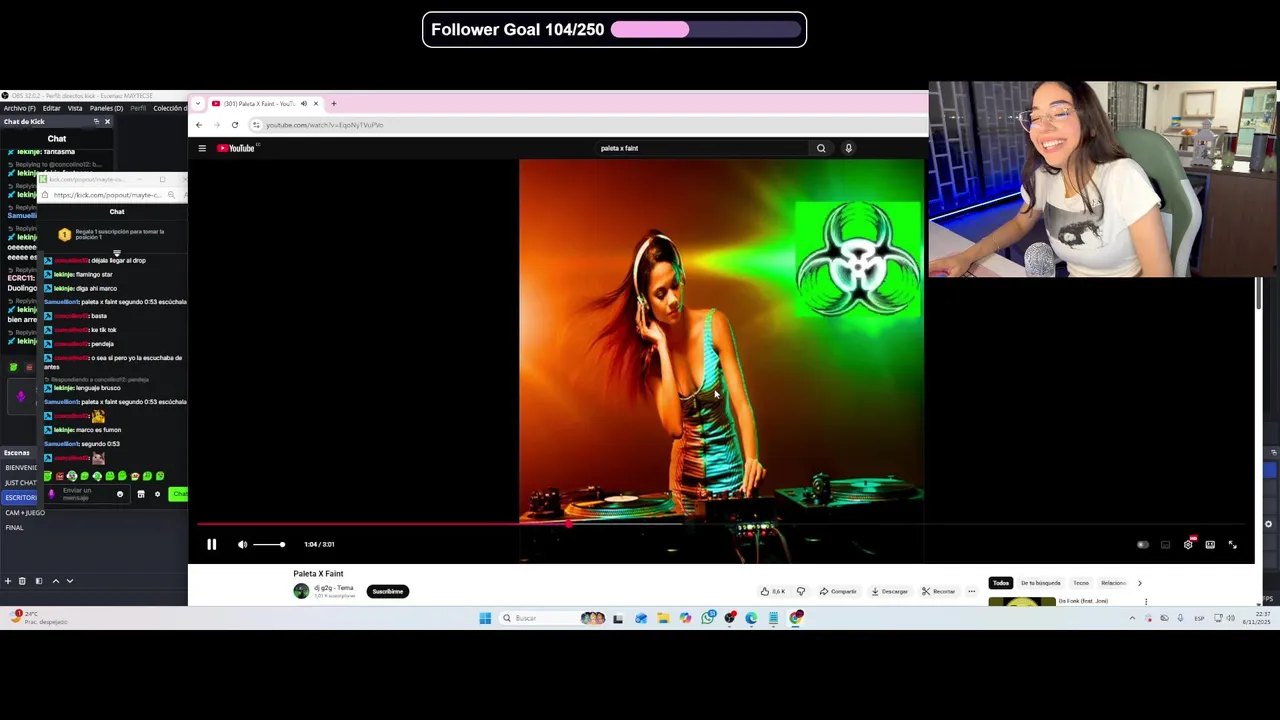The image size is (1280, 720).
Task: Focus the YouTube search box
Action: [x=700, y=148]
